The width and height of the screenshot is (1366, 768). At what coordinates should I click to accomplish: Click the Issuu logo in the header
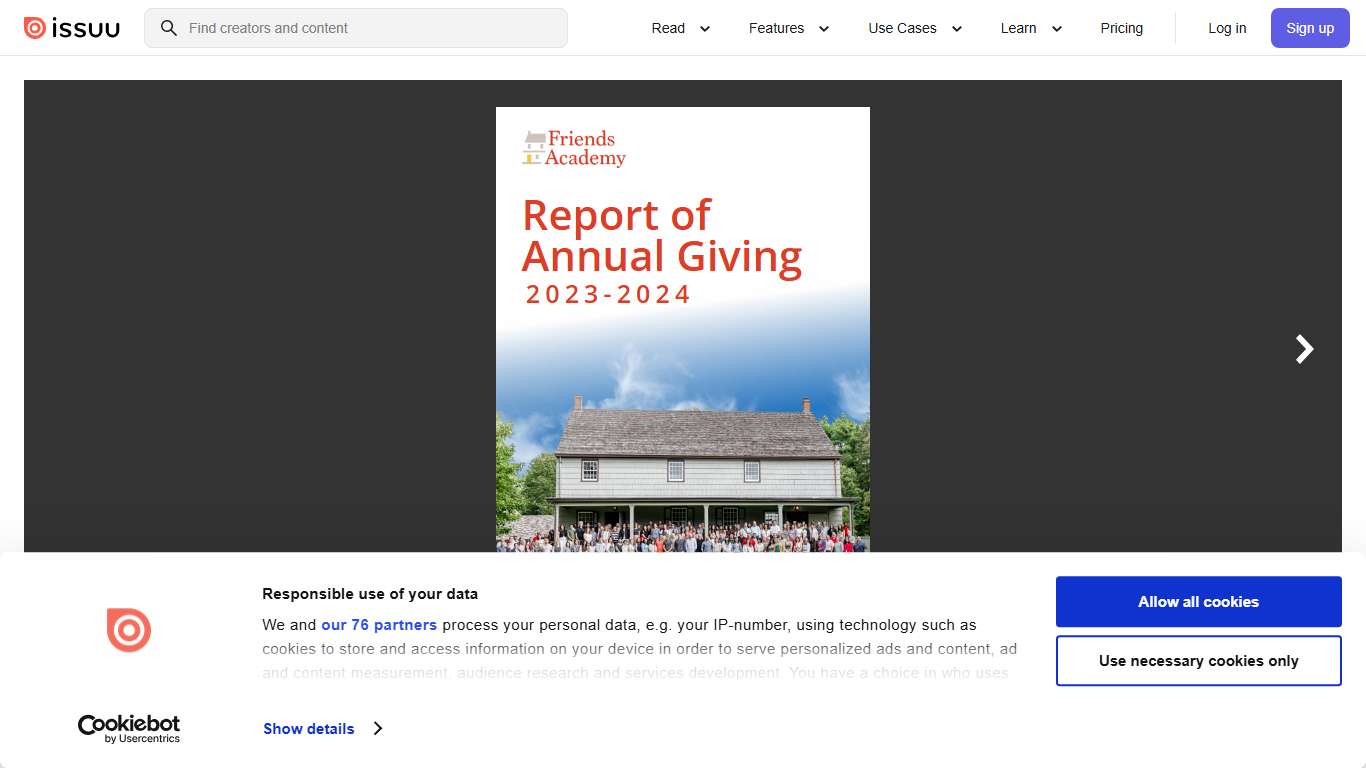71,28
